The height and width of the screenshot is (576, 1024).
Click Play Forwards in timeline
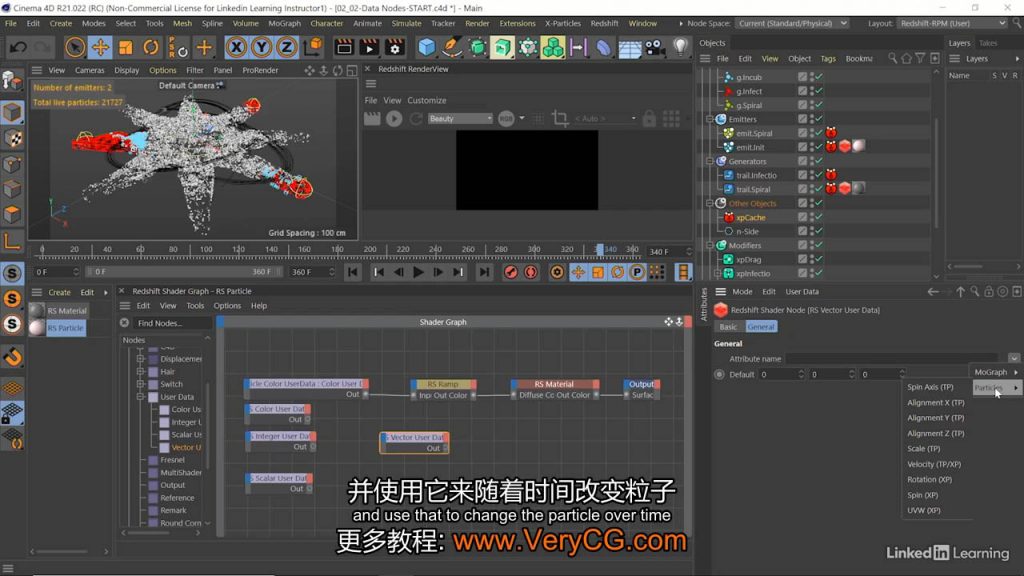tap(419, 272)
